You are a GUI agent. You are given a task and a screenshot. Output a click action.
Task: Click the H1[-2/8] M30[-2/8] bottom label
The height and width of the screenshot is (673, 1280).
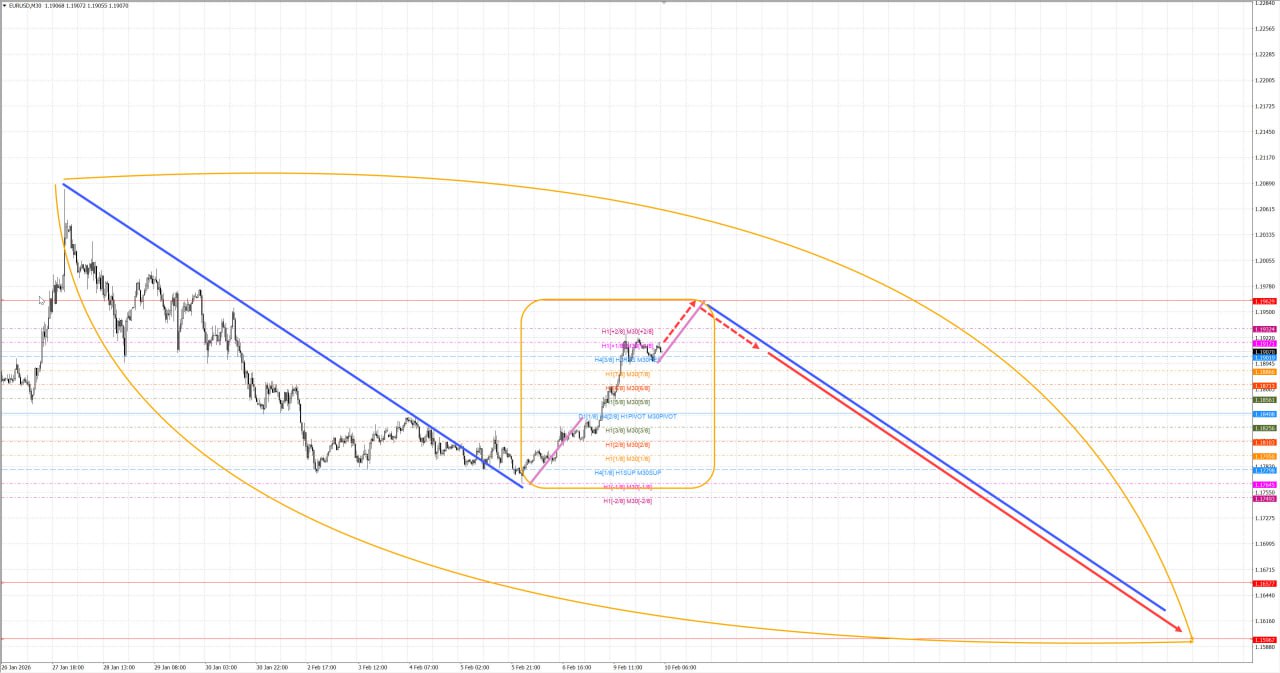pyautogui.click(x=628, y=501)
